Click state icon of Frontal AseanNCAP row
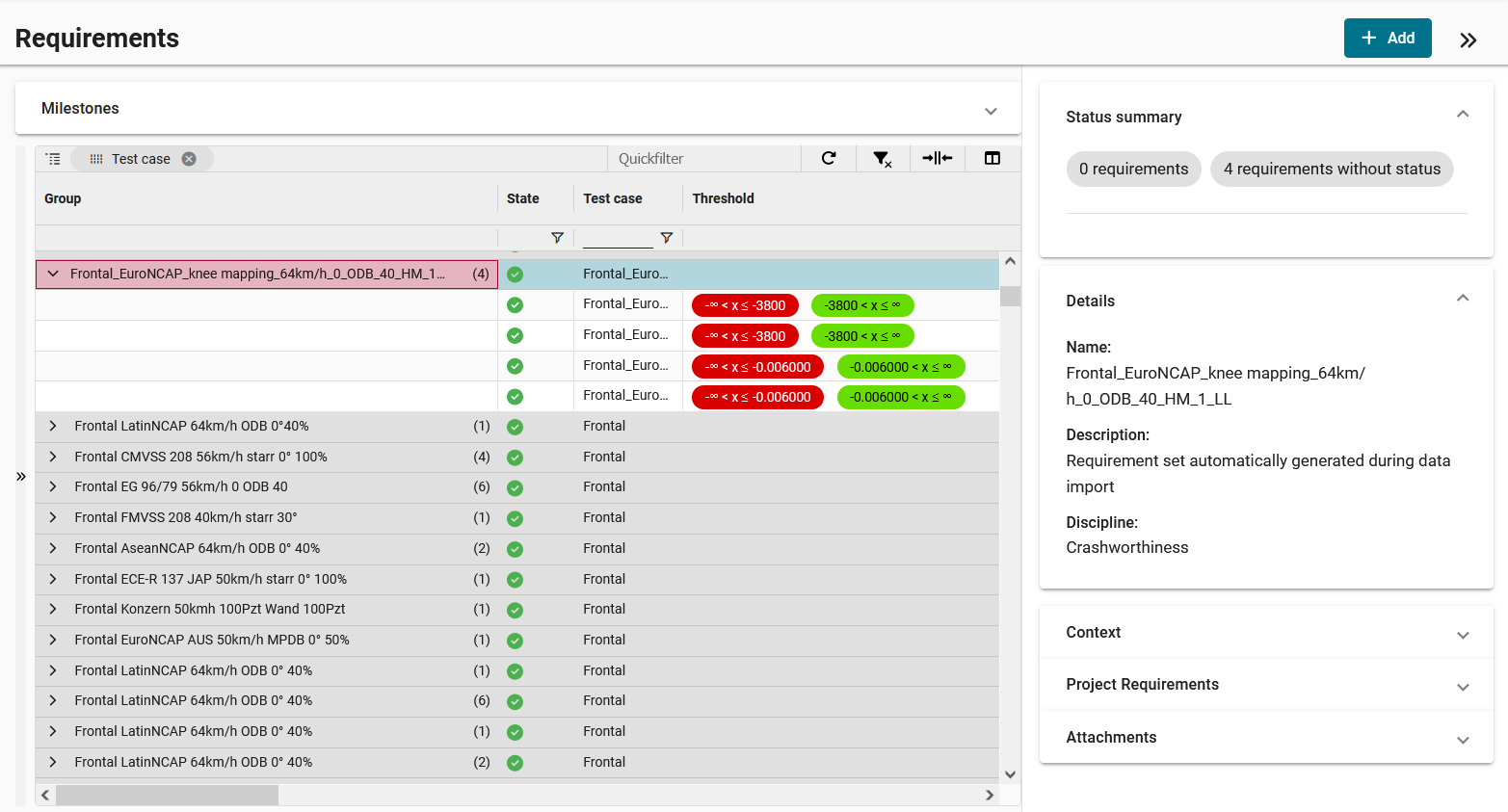Viewport: 1508px width, 812px height. [515, 549]
